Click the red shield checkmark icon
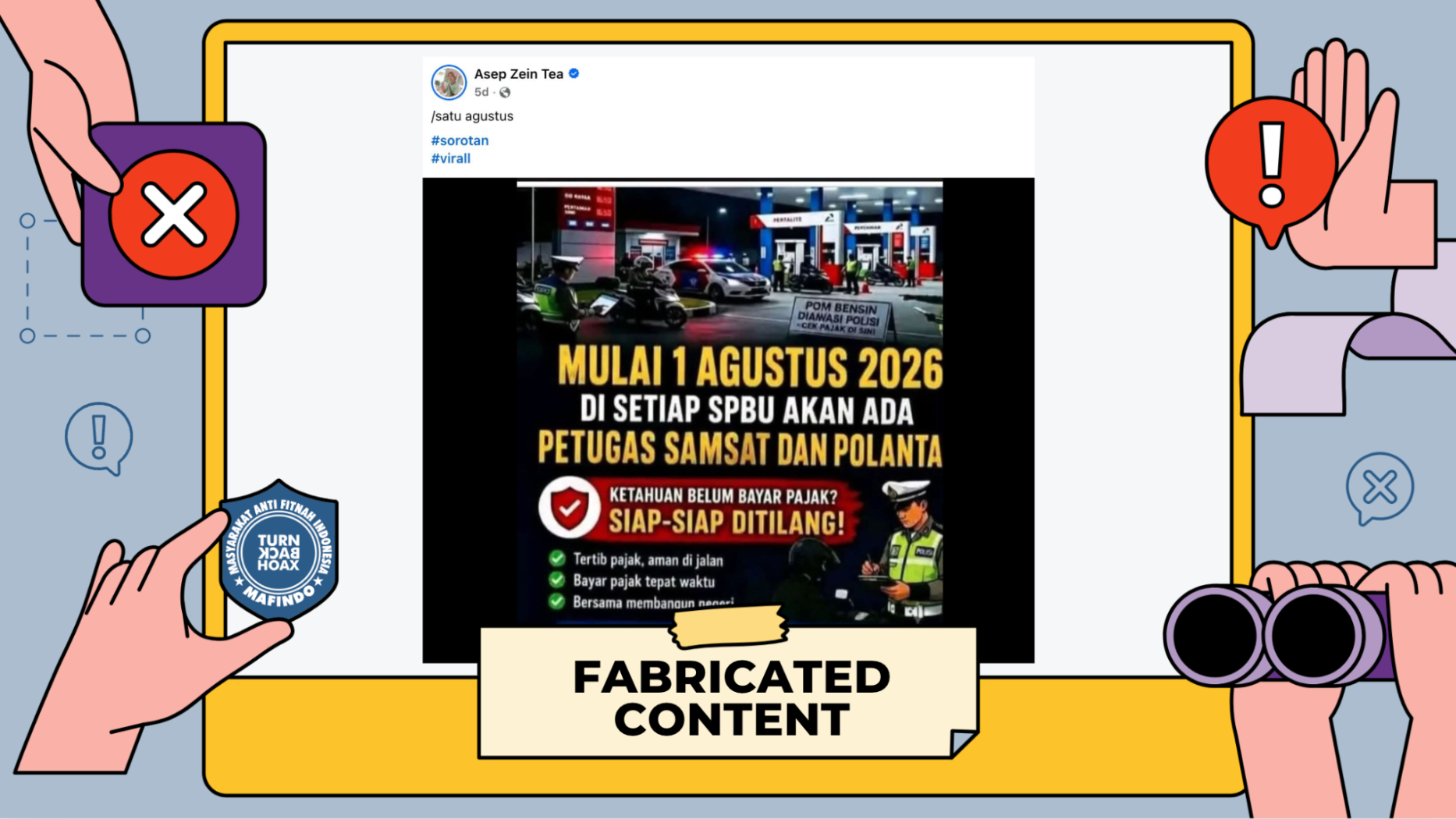This screenshot has width=1456, height=819. [570, 507]
